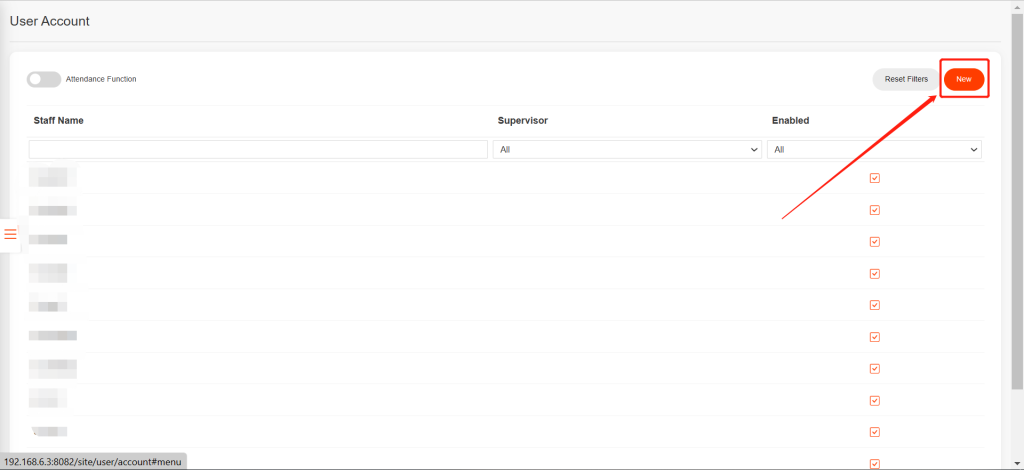The height and width of the screenshot is (470, 1024).
Task: Sort by the Staff Name column header
Action: [x=59, y=120]
